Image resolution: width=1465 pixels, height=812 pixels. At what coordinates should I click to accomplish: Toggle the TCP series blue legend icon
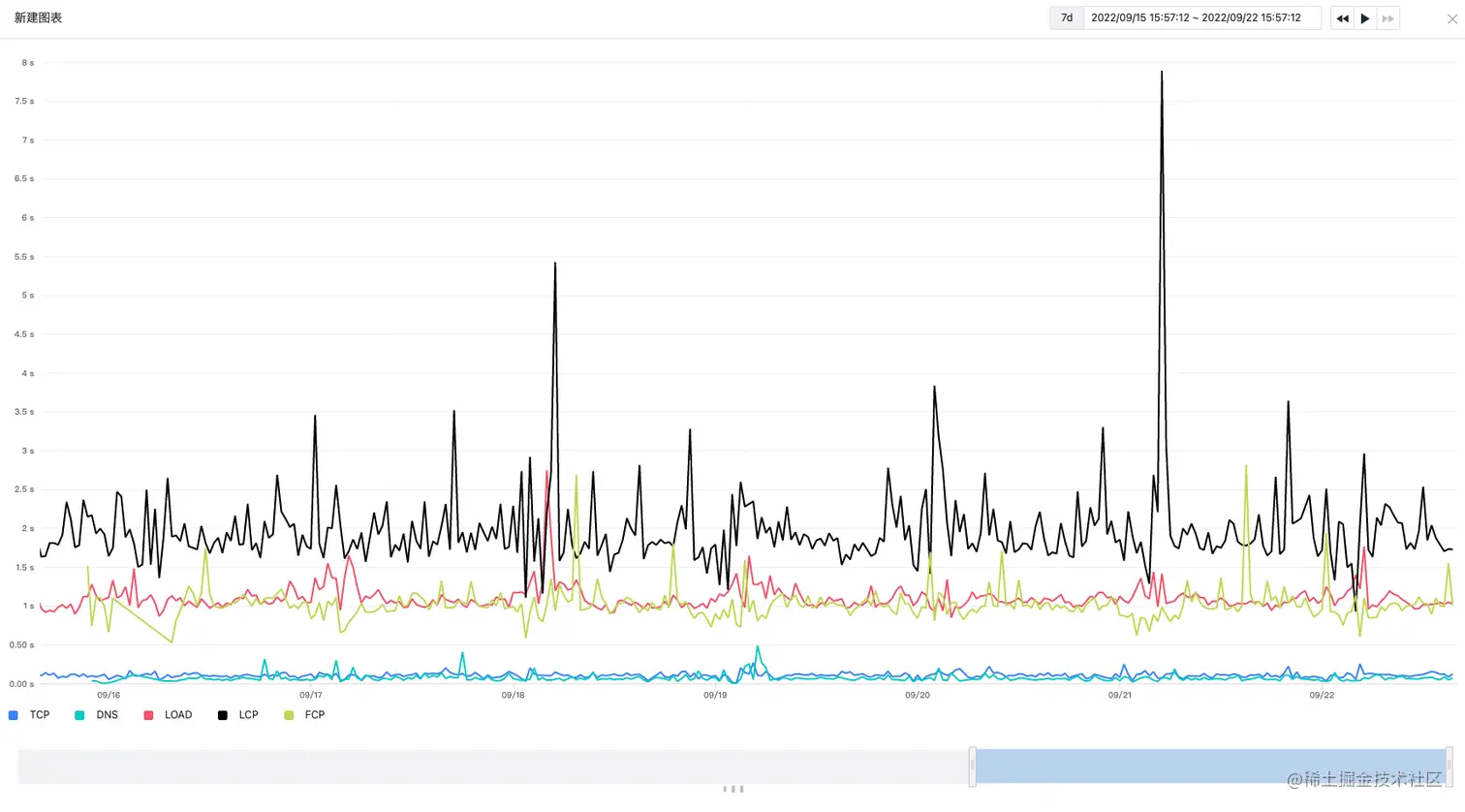point(14,715)
